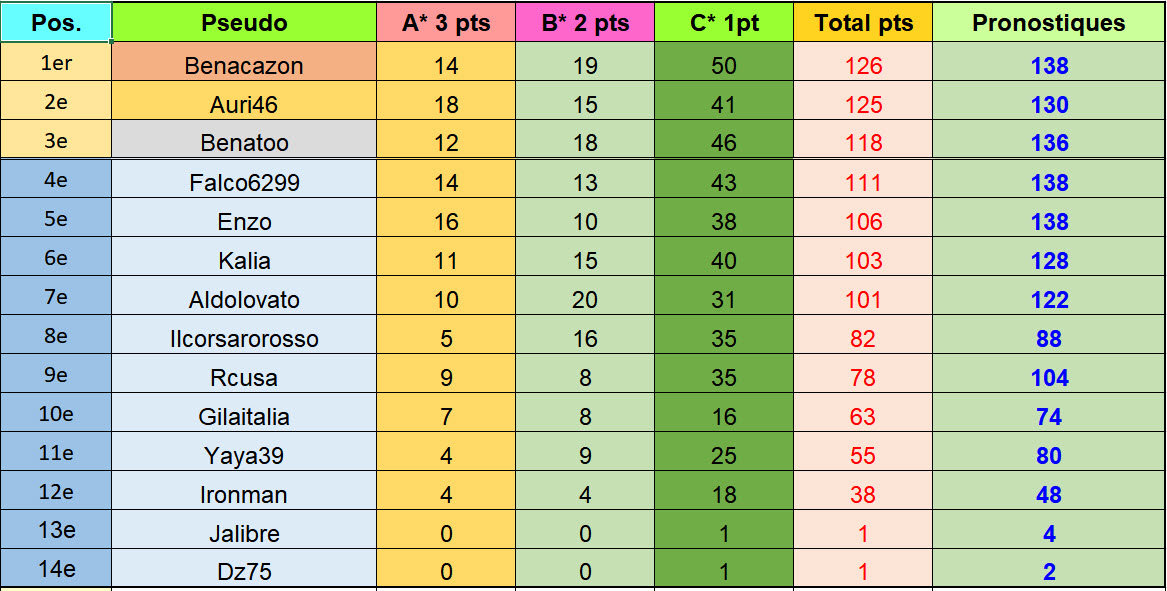Select the Benacazon pseudo cell
The image size is (1167, 591).
244,66
